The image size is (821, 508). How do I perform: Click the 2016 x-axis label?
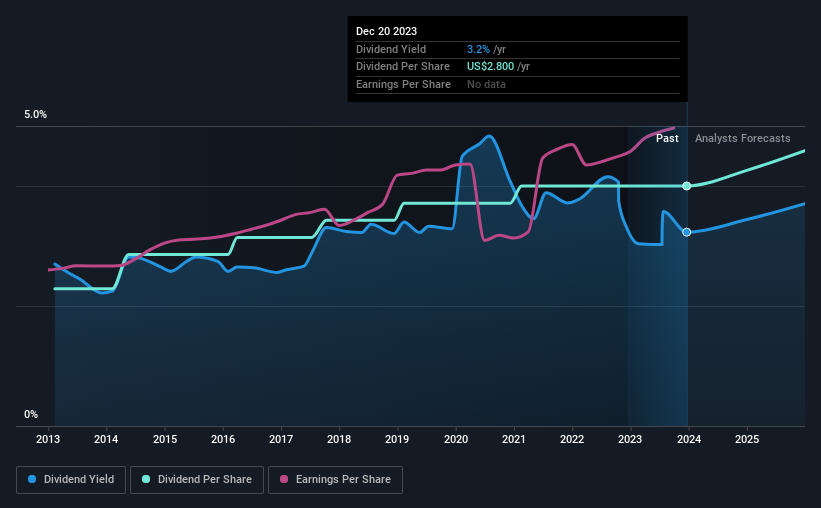pos(223,439)
